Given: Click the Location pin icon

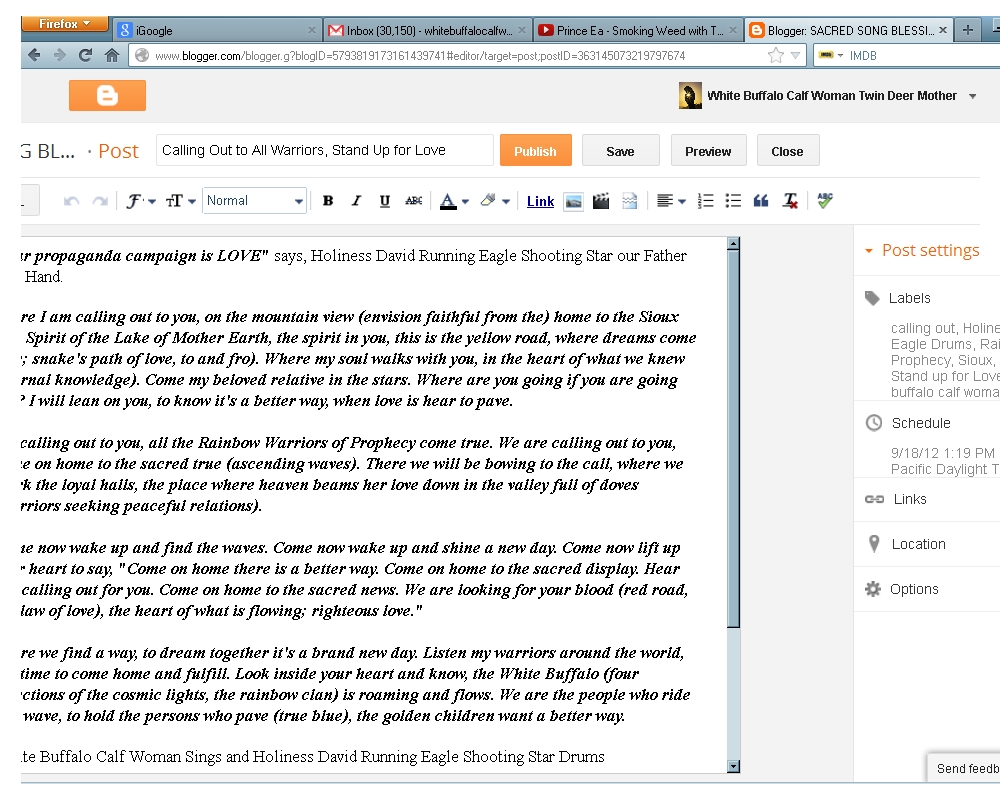Looking at the screenshot, I should point(874,544).
